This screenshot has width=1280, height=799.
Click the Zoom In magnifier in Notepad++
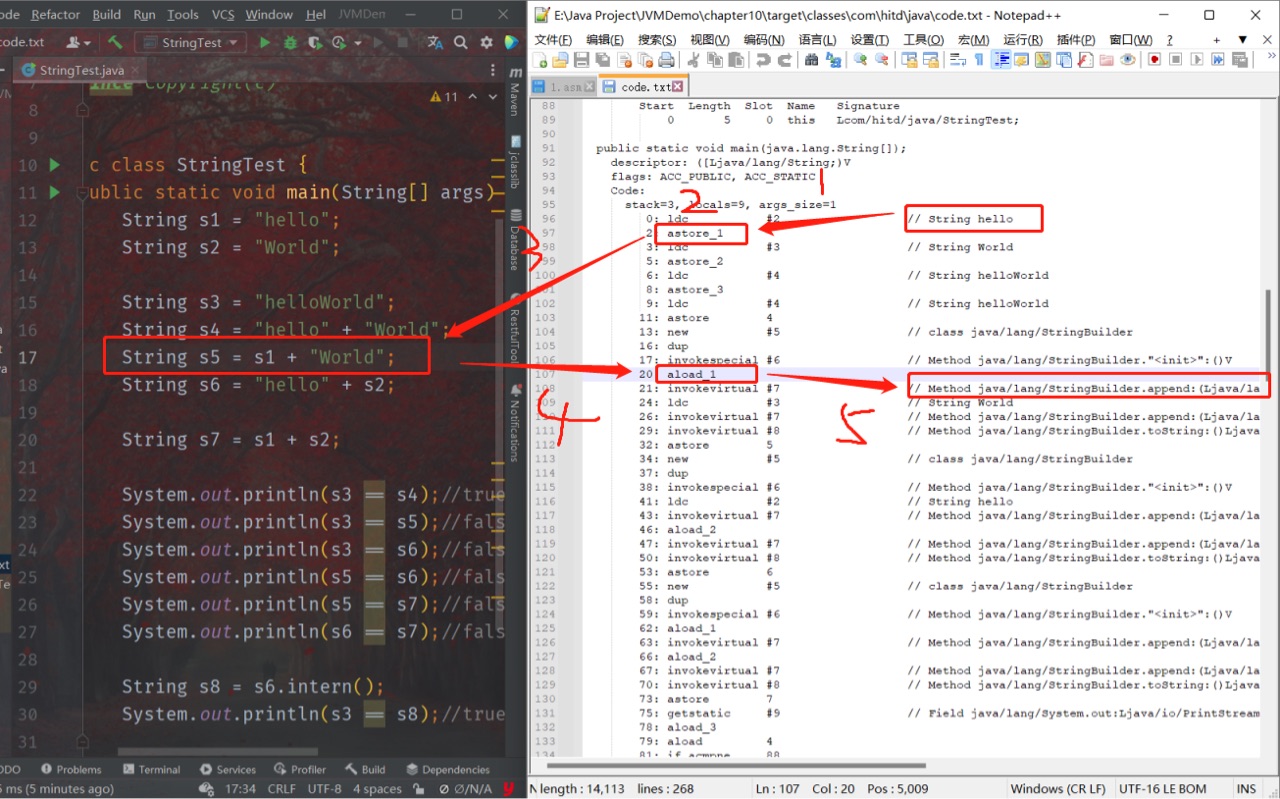(x=860, y=60)
